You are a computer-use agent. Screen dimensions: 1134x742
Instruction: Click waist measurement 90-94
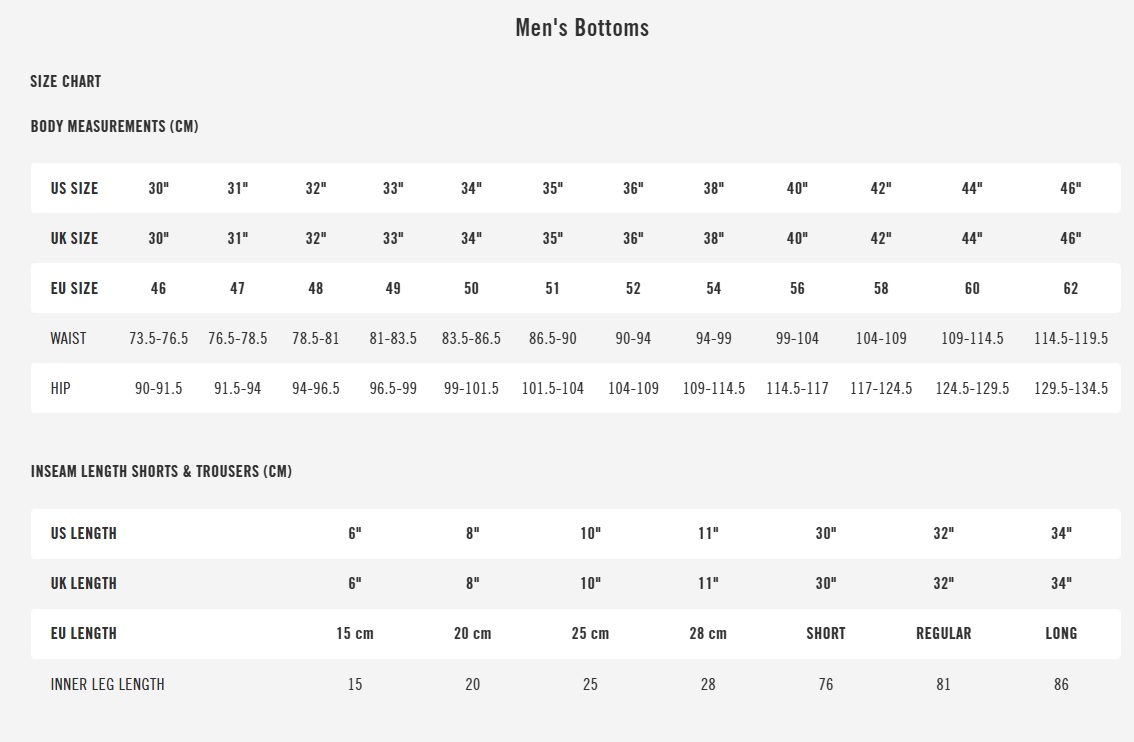click(x=633, y=338)
